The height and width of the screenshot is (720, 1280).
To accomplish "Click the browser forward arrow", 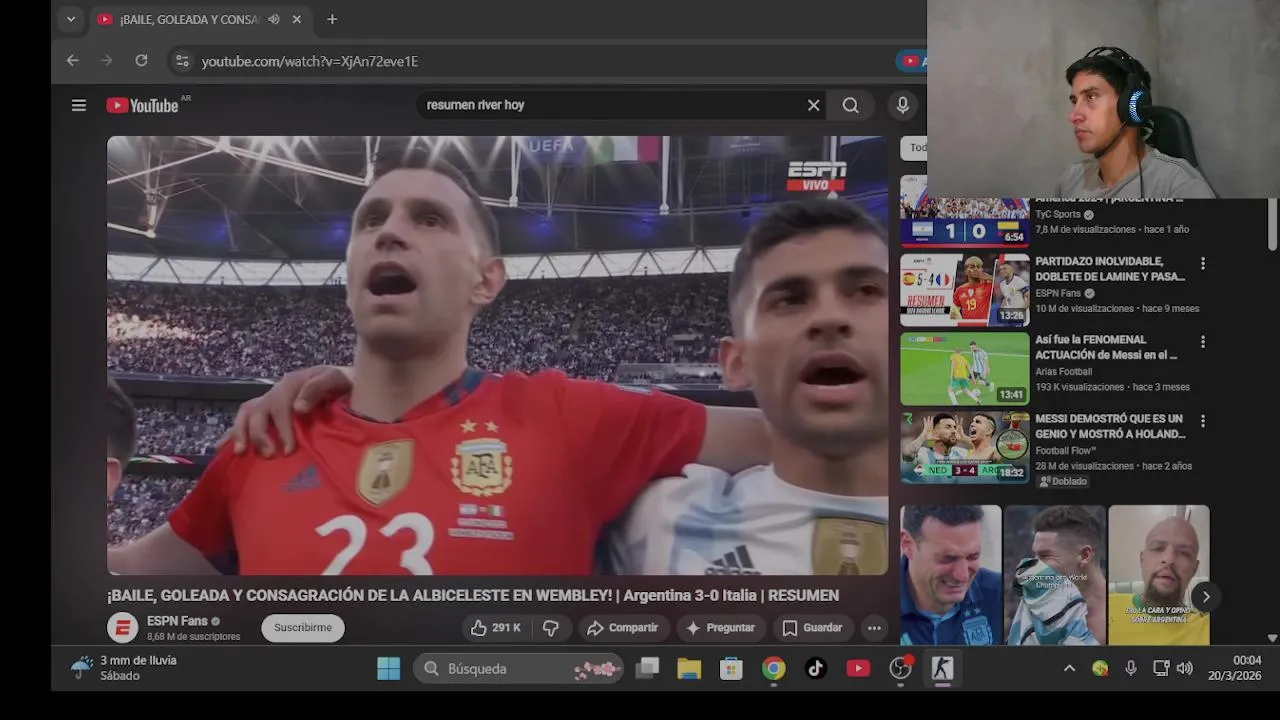I will click(107, 61).
